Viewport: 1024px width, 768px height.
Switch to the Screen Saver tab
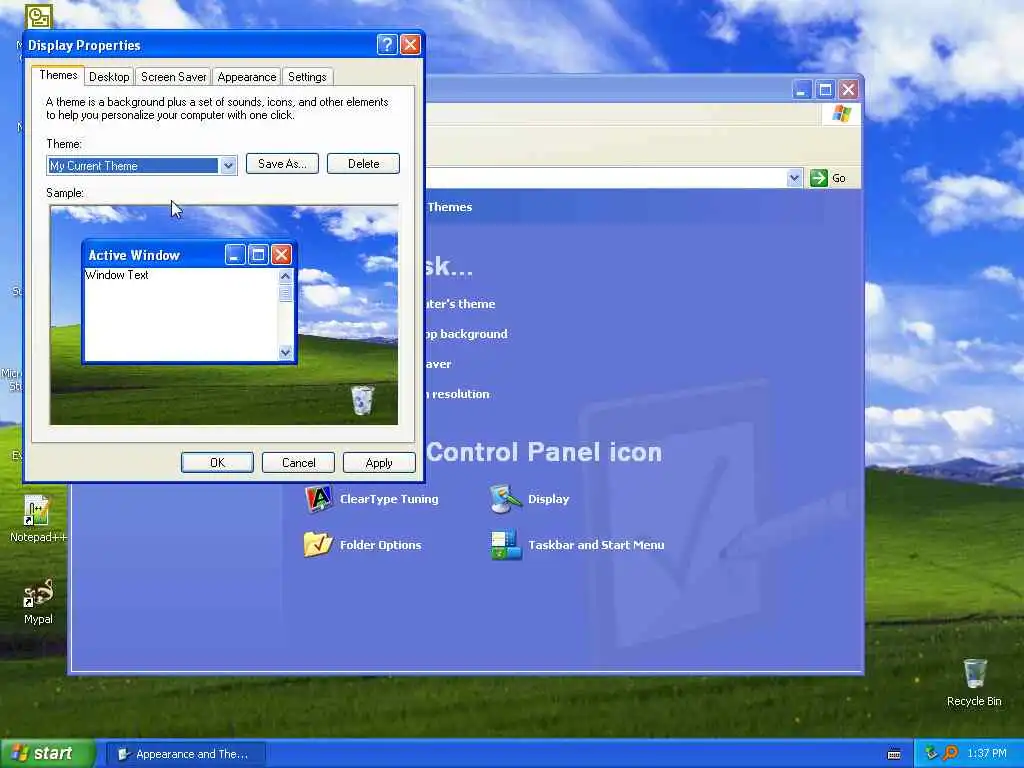click(174, 76)
